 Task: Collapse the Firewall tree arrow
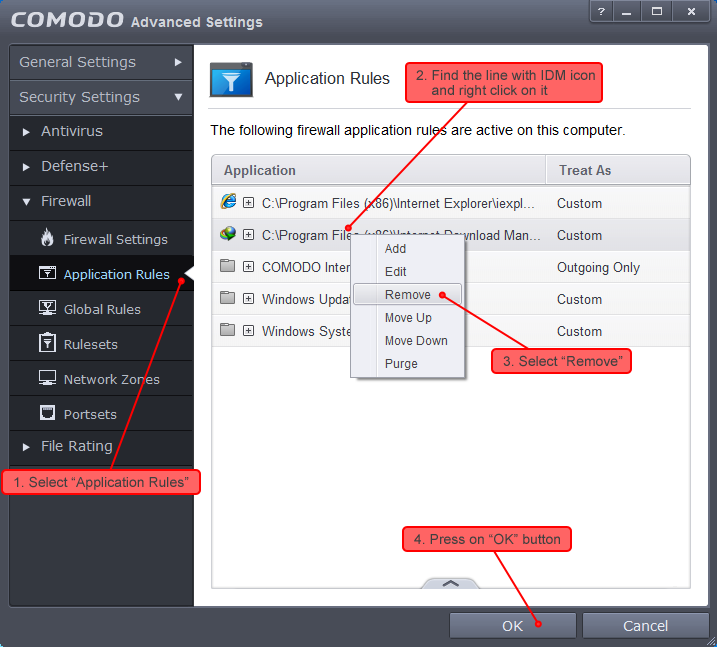click(26, 202)
